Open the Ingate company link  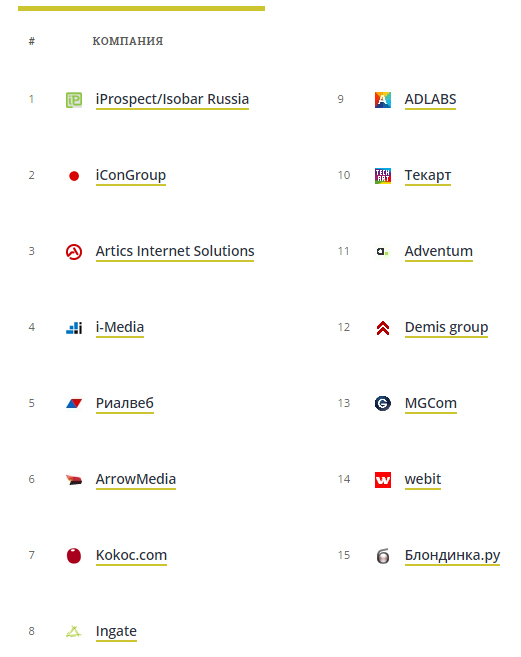coord(116,631)
